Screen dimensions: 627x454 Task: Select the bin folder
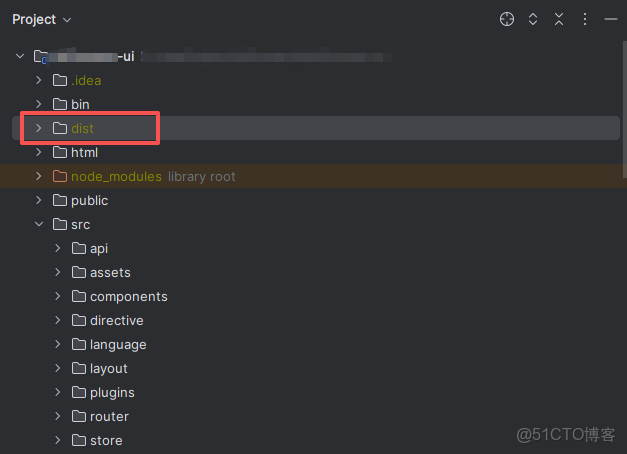[80, 104]
